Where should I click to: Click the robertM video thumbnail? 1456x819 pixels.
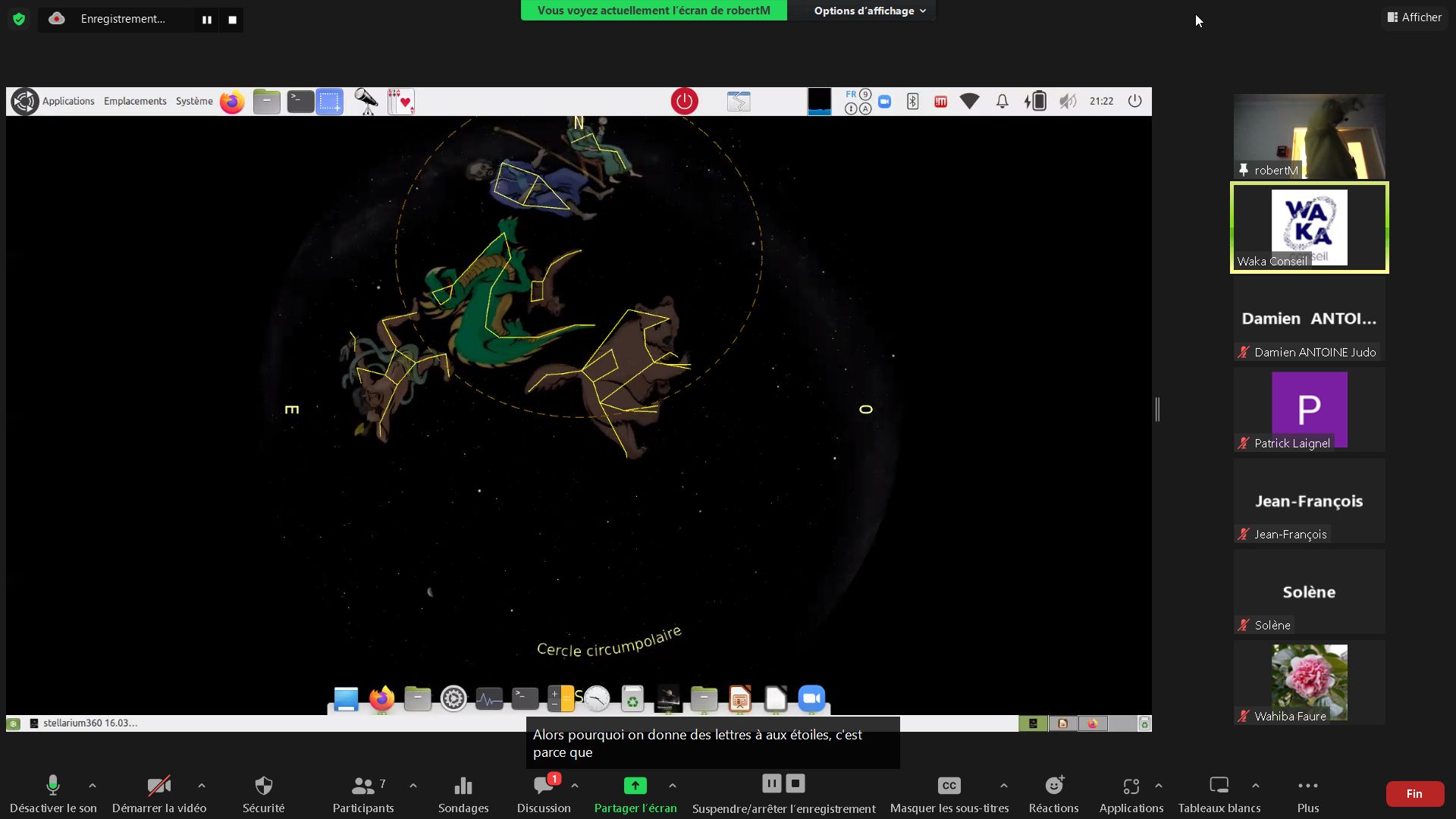(x=1309, y=136)
